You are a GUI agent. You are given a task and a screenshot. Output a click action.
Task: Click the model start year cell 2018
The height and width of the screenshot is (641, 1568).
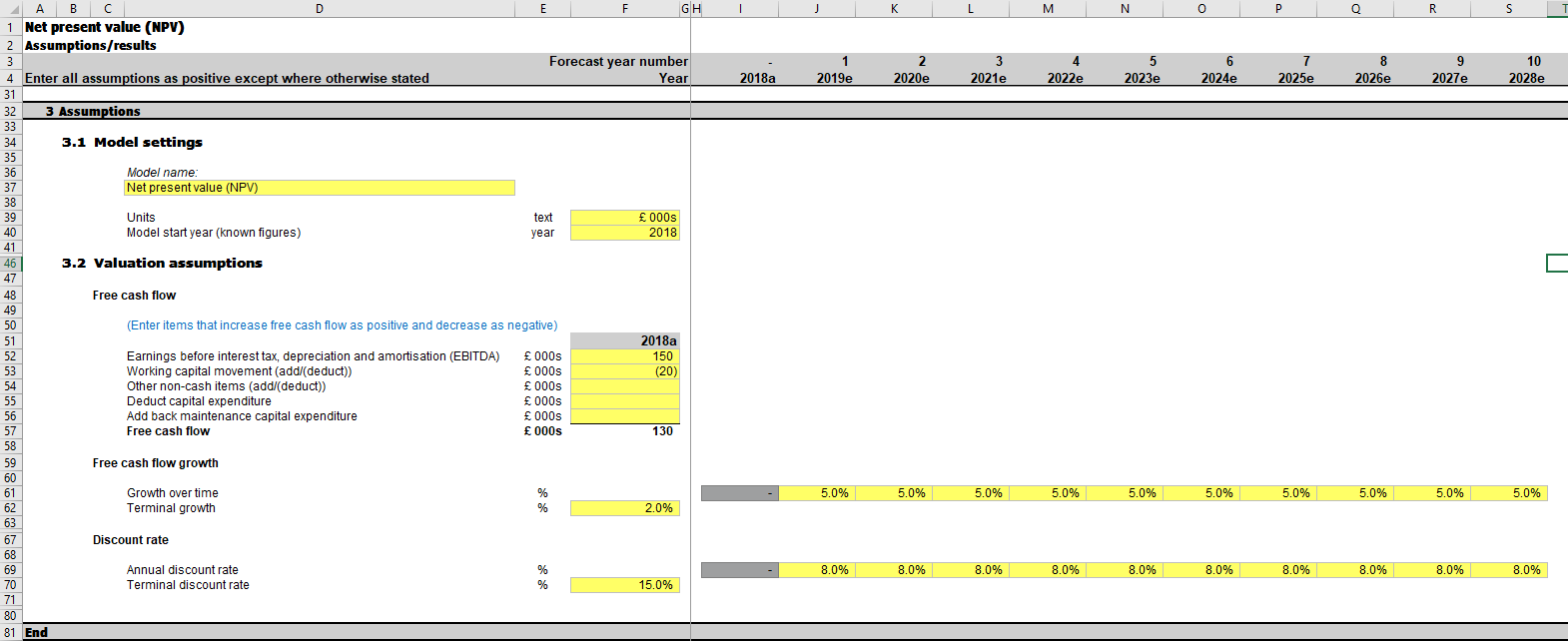point(625,233)
